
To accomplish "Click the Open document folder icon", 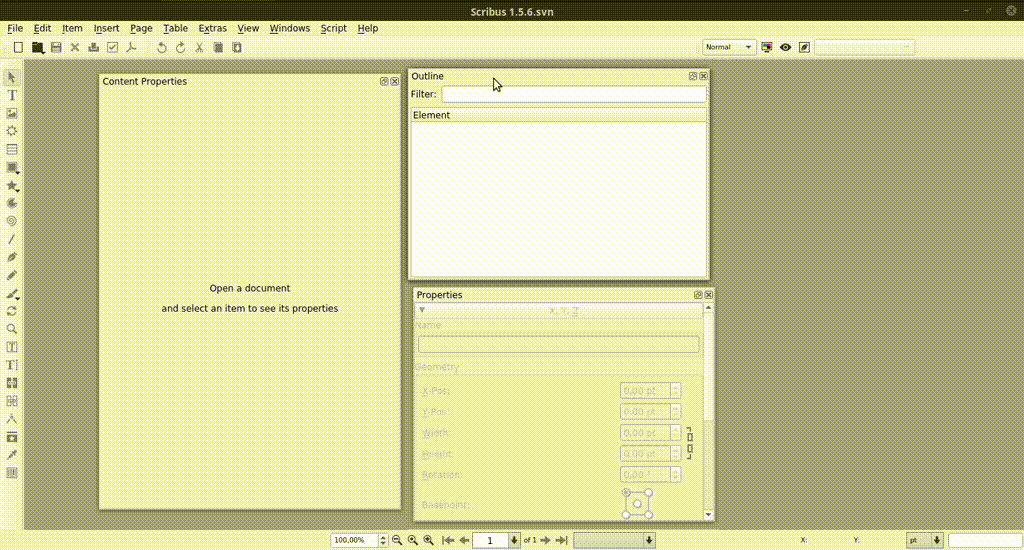I will [x=37, y=47].
